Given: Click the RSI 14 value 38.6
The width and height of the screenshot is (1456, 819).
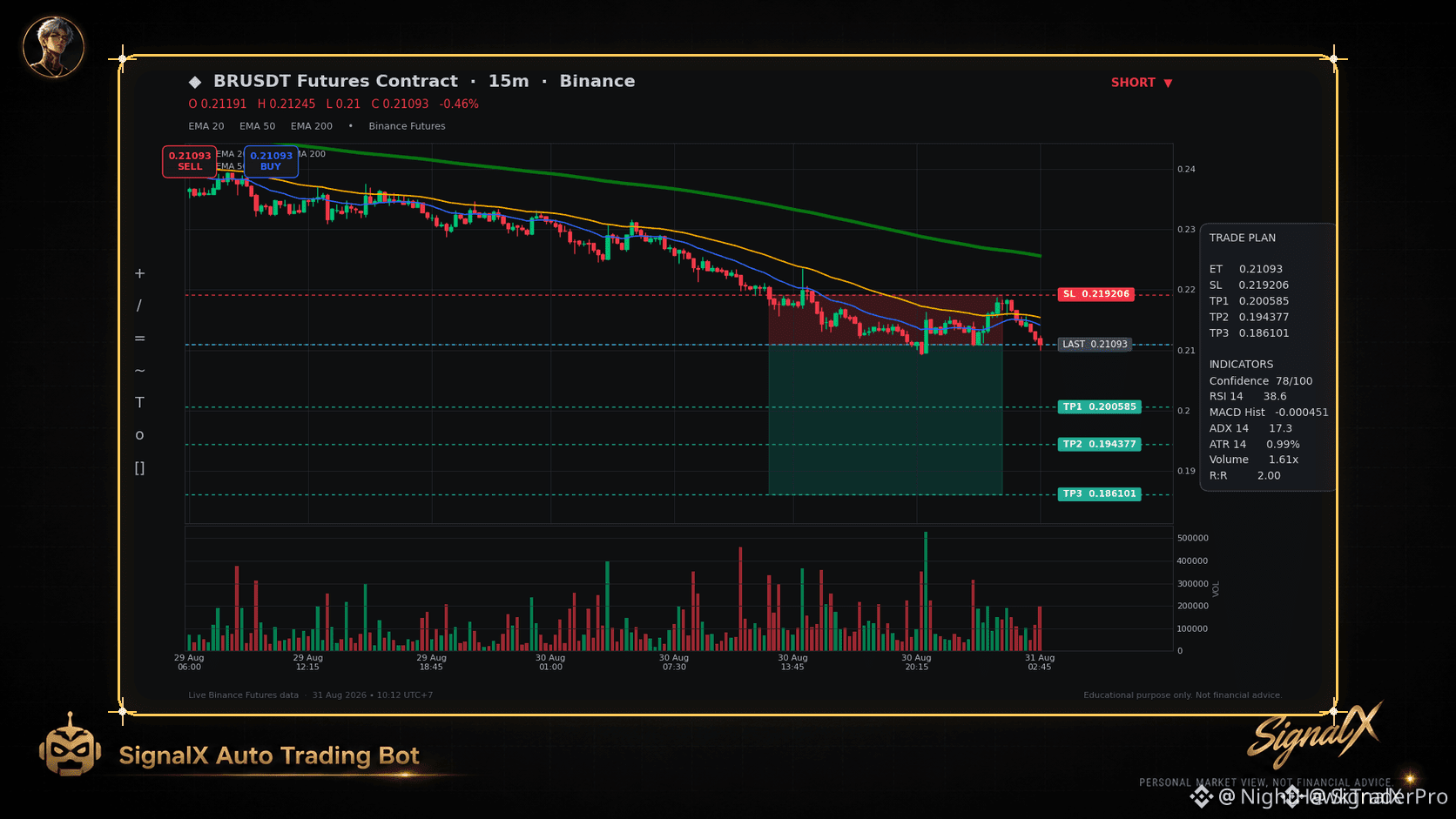Looking at the screenshot, I should [x=1275, y=397].
